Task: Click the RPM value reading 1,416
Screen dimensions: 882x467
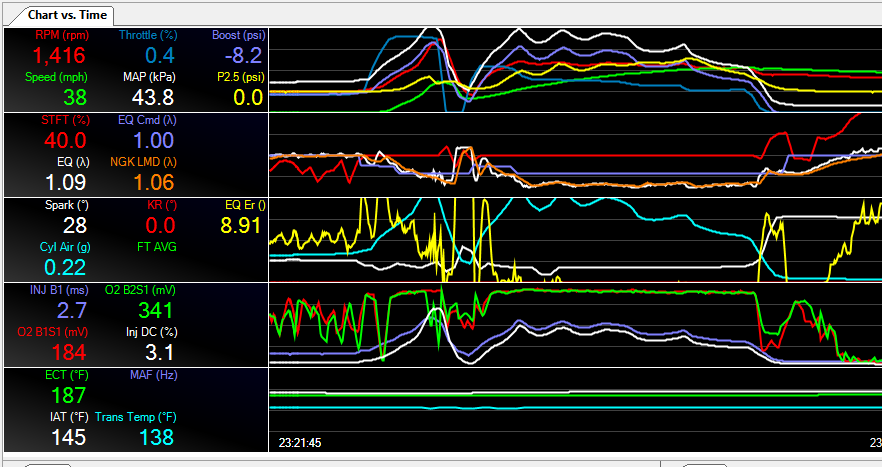Action: (x=60, y=56)
